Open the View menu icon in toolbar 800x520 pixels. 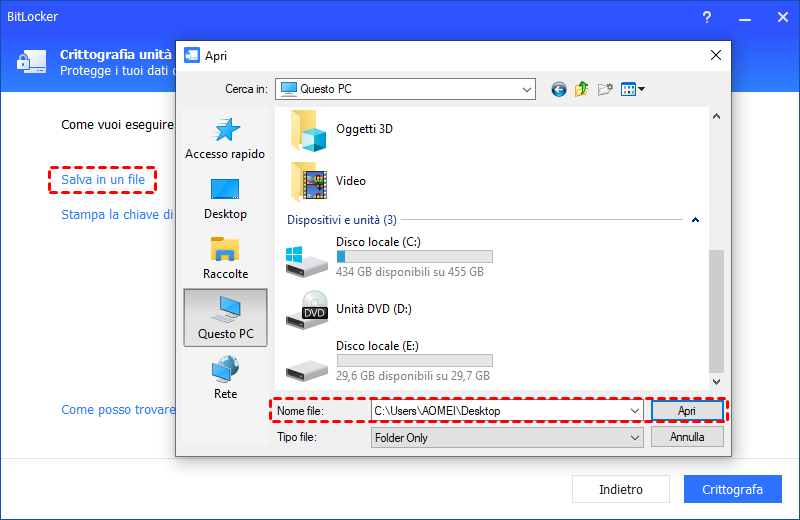pyautogui.click(x=633, y=89)
